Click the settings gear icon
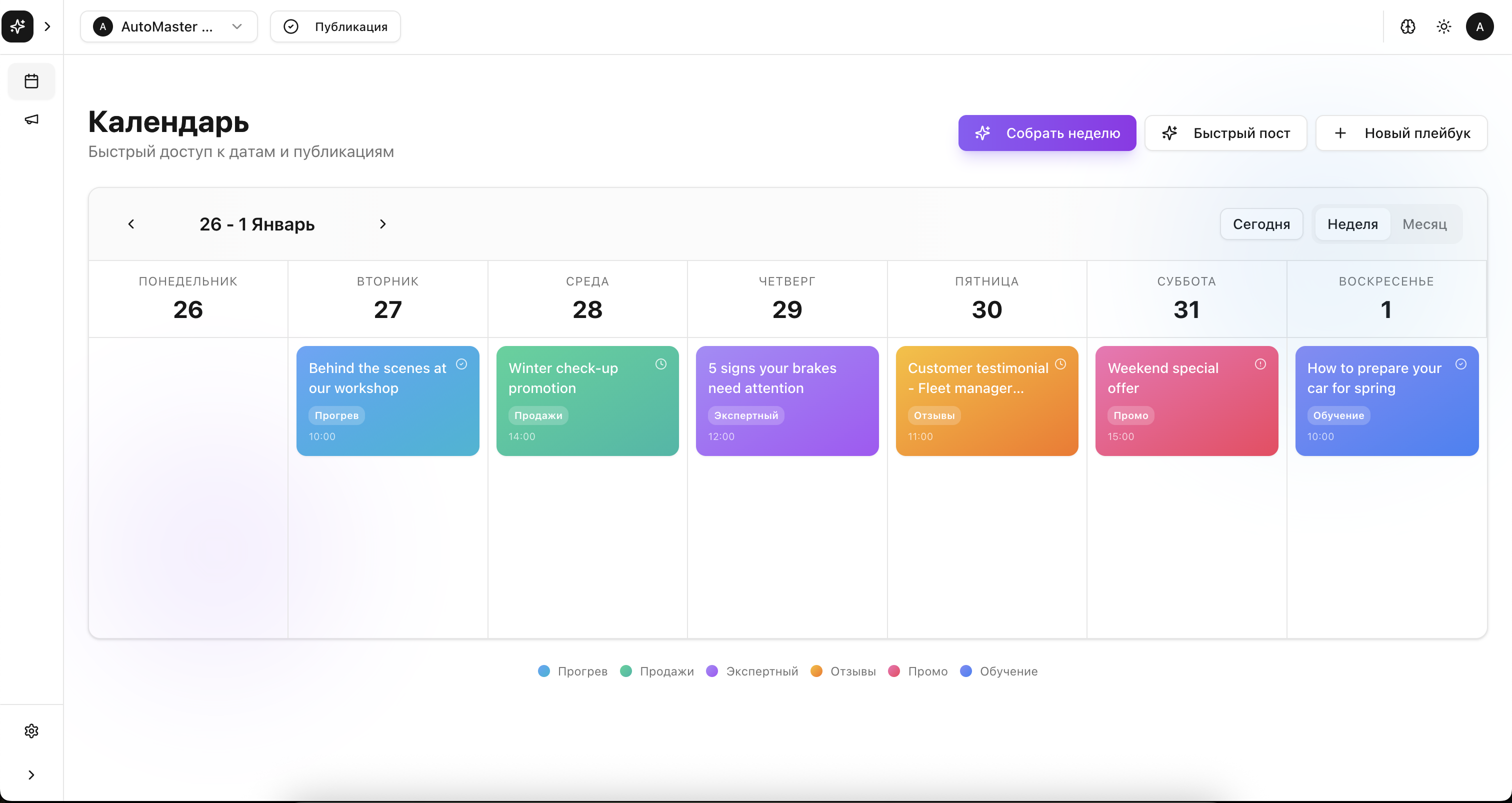1512x803 pixels. coord(31,731)
